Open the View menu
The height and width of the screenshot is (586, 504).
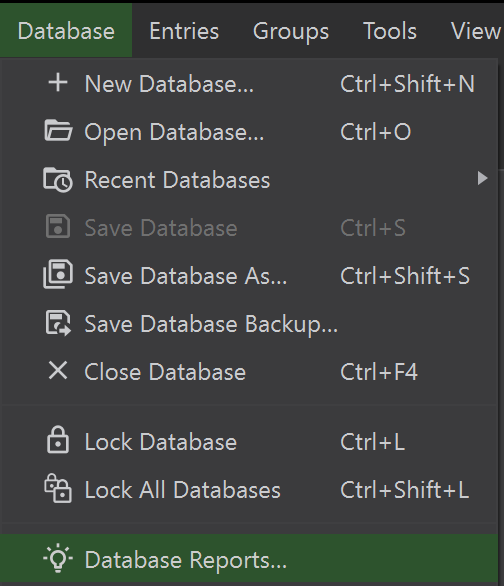click(475, 31)
